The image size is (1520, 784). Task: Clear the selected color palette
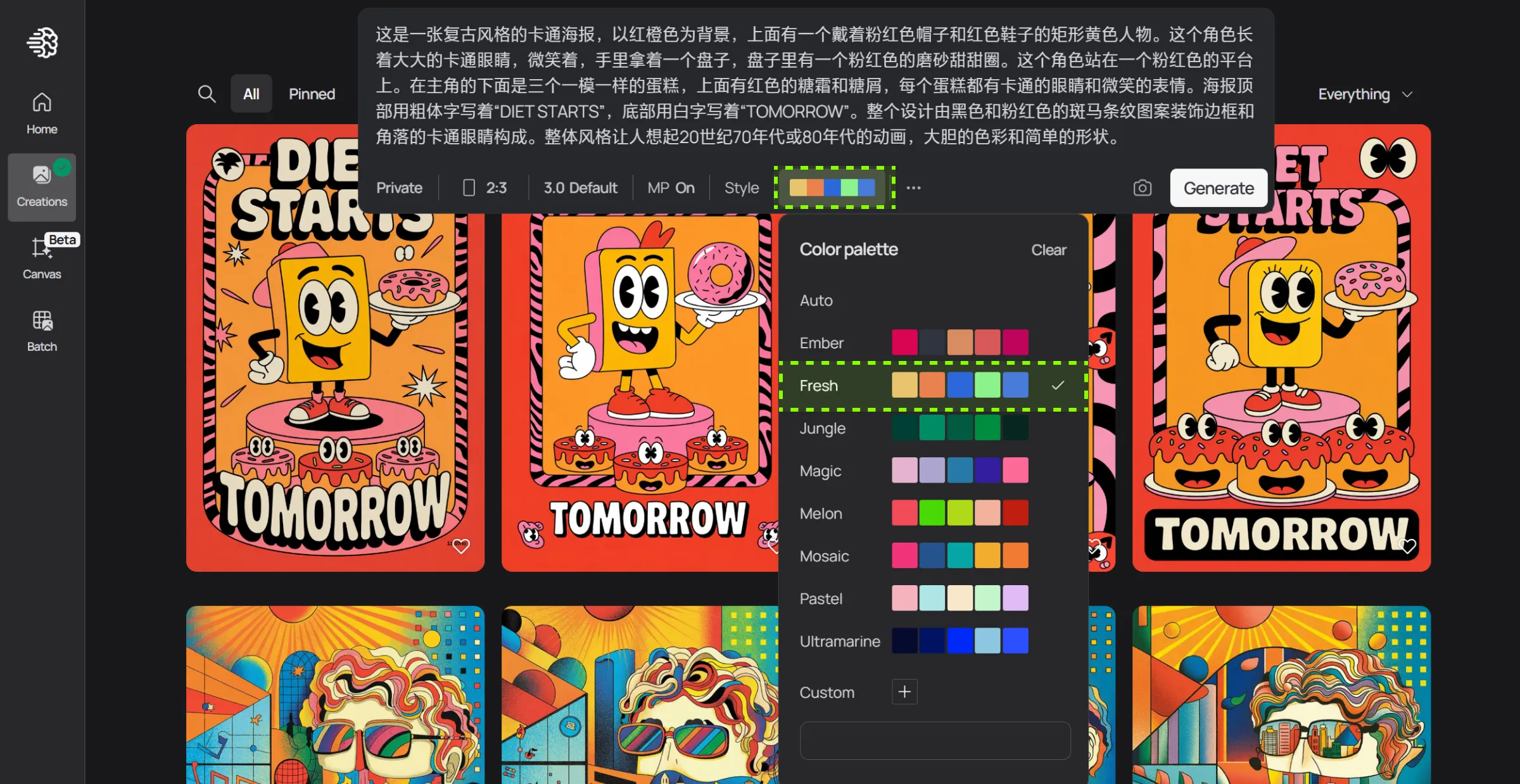(x=1049, y=250)
